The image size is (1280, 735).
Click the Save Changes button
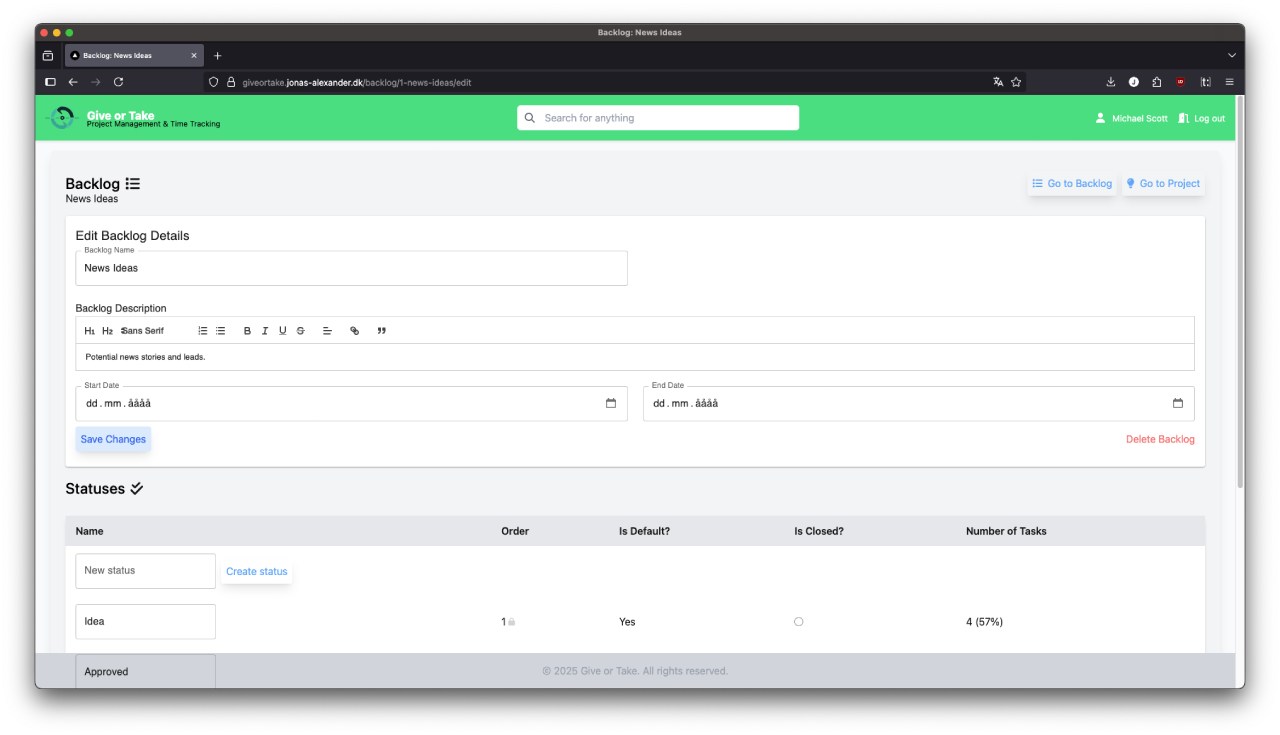(113, 439)
